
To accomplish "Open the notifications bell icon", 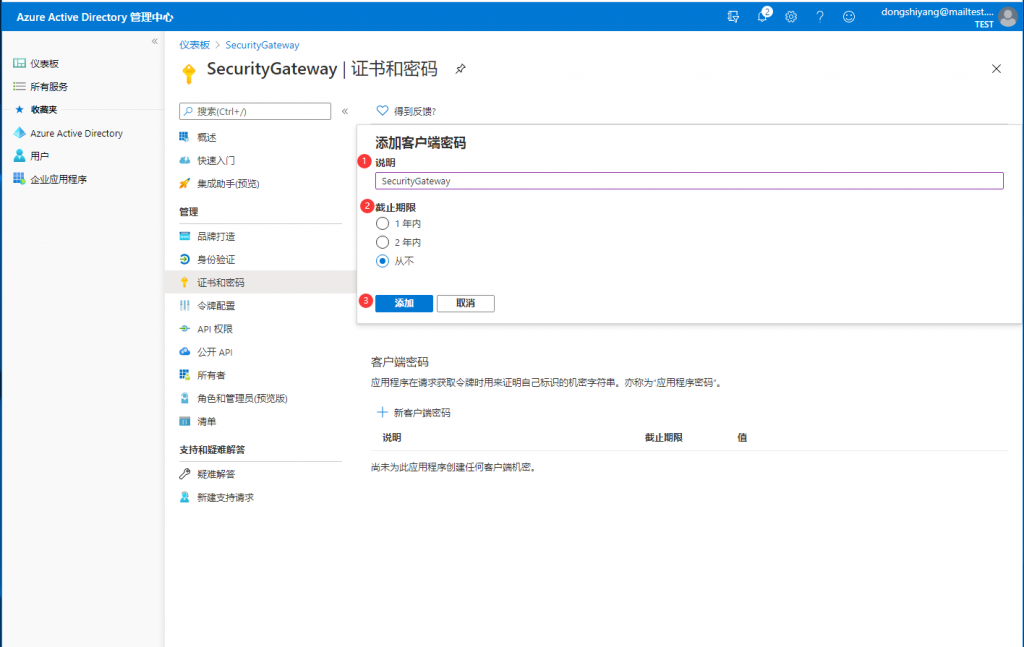I will (763, 16).
